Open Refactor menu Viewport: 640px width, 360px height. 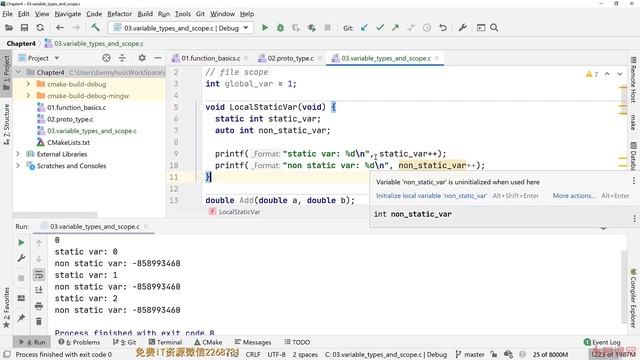120,14
